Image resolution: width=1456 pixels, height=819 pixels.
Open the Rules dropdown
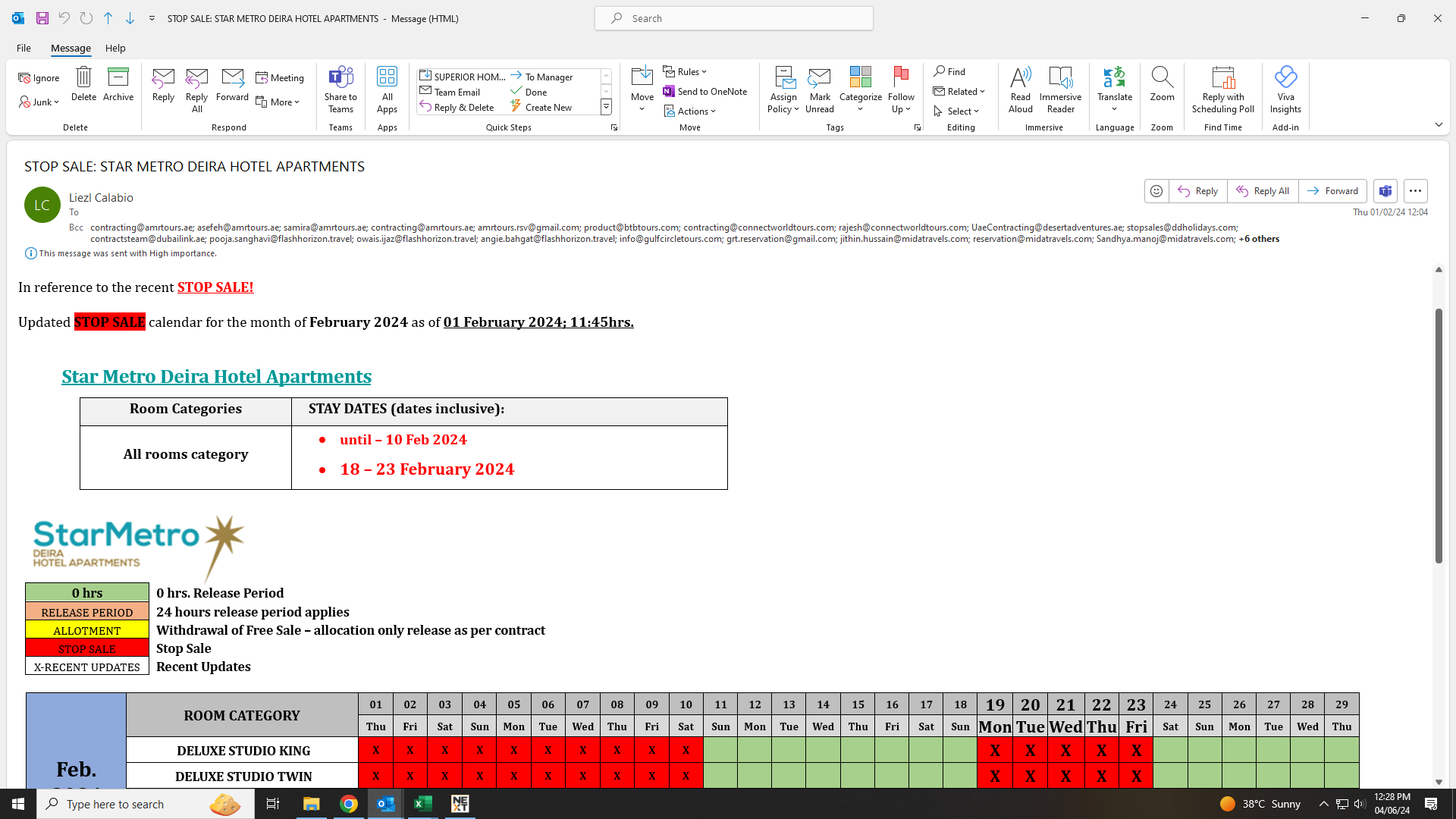pos(685,71)
